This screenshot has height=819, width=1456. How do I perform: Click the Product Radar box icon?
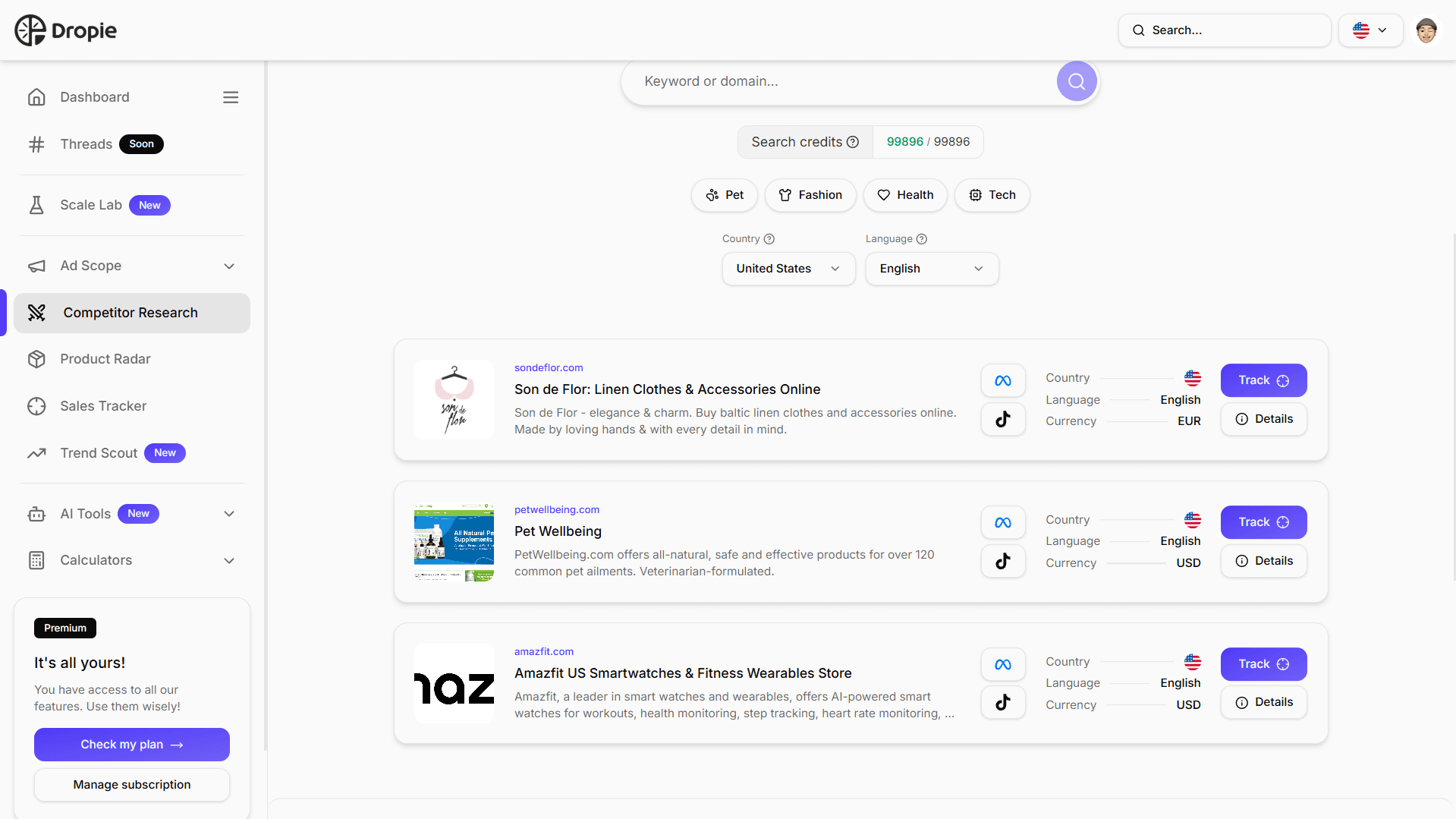36,359
